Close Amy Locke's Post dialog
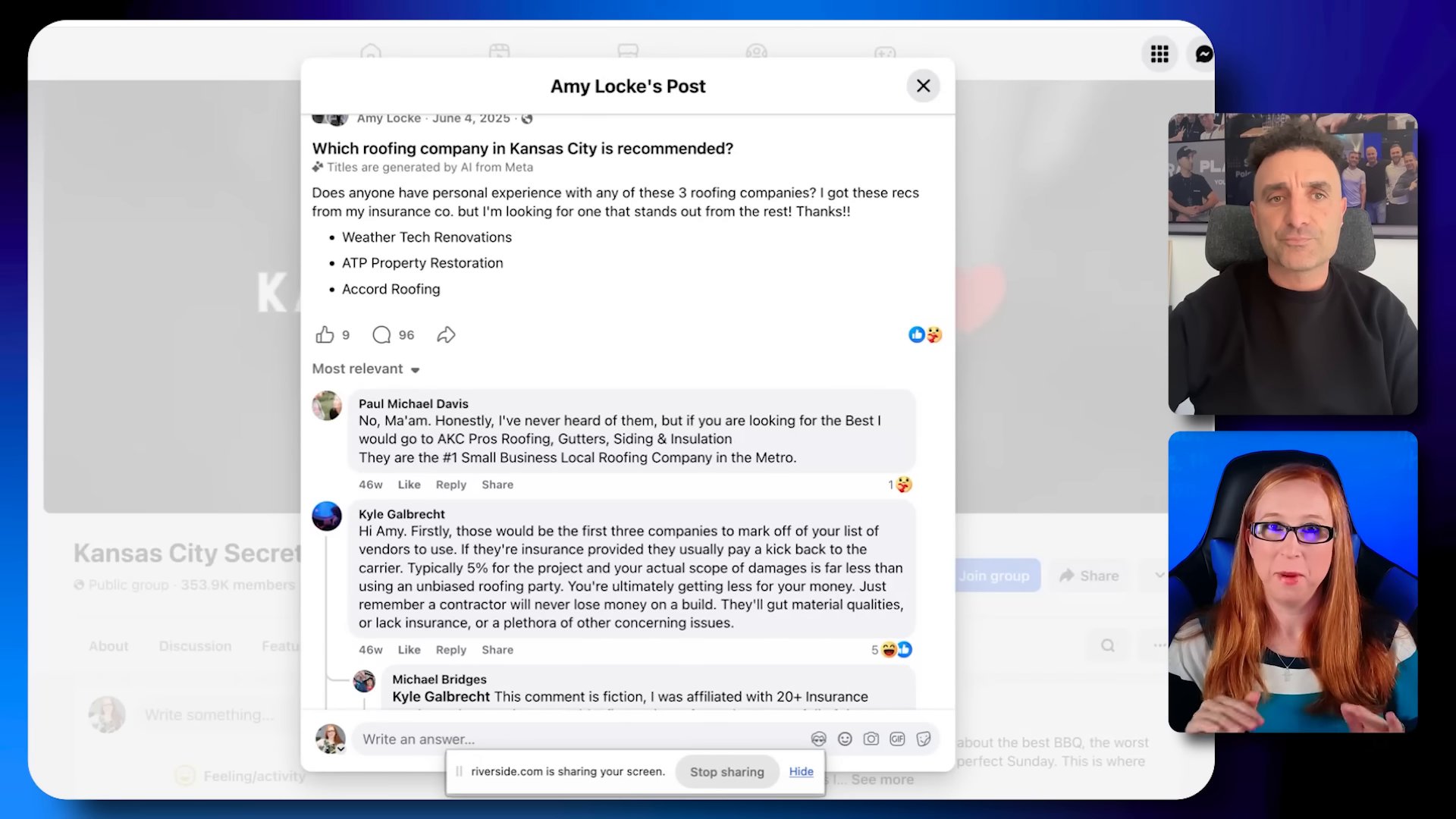Viewport: 1456px width, 819px height. (923, 86)
